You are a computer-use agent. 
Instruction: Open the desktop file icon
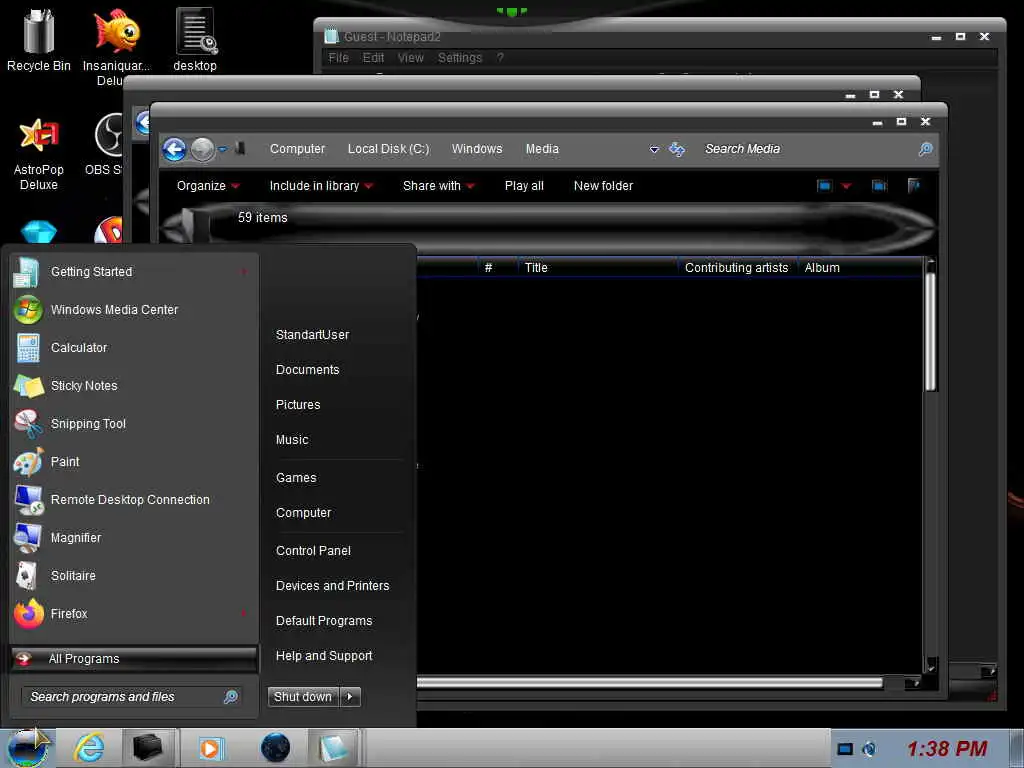click(195, 39)
